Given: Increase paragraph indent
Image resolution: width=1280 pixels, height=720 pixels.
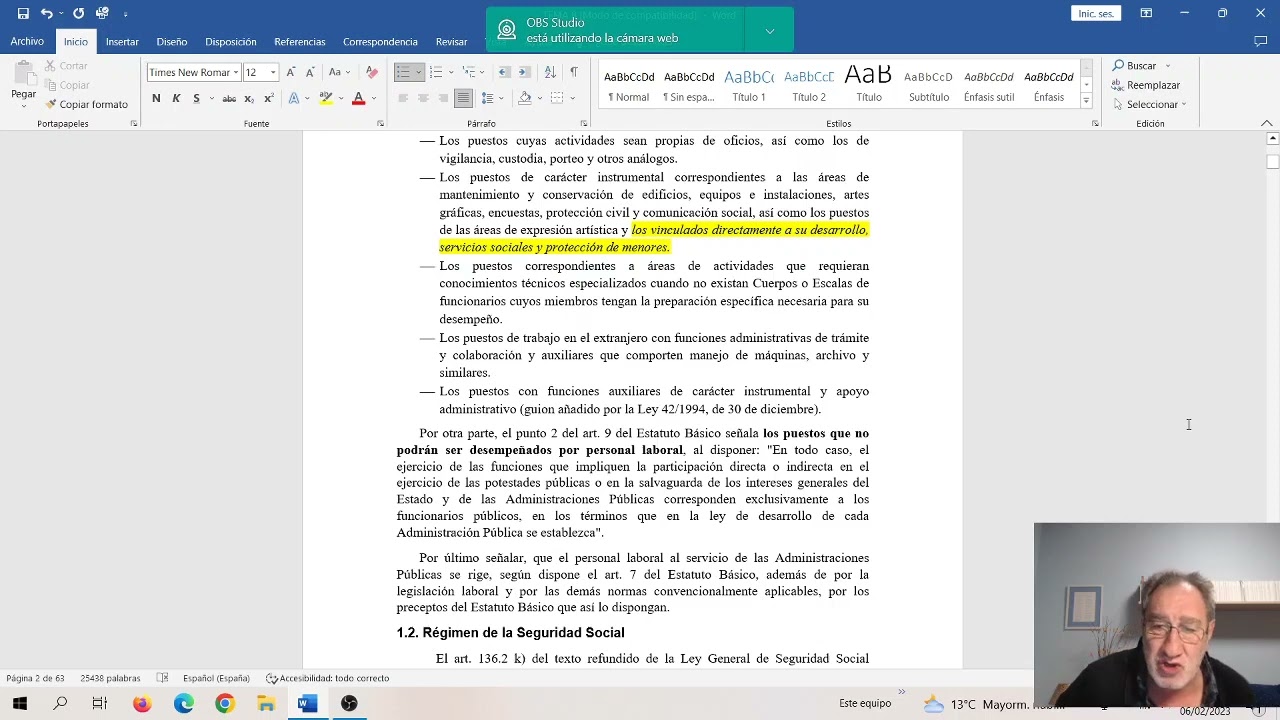Looking at the screenshot, I should [x=524, y=72].
